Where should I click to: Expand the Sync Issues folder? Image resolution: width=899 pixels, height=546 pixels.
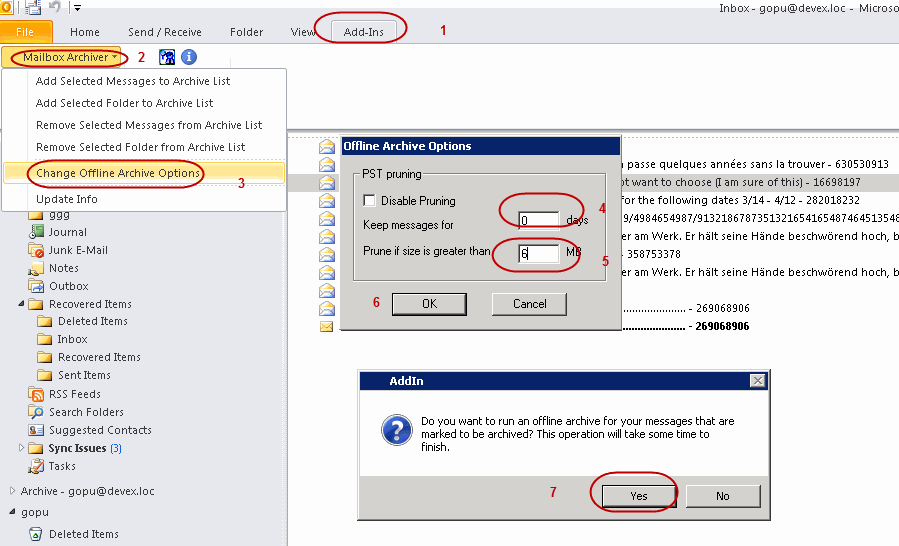[x=21, y=447]
